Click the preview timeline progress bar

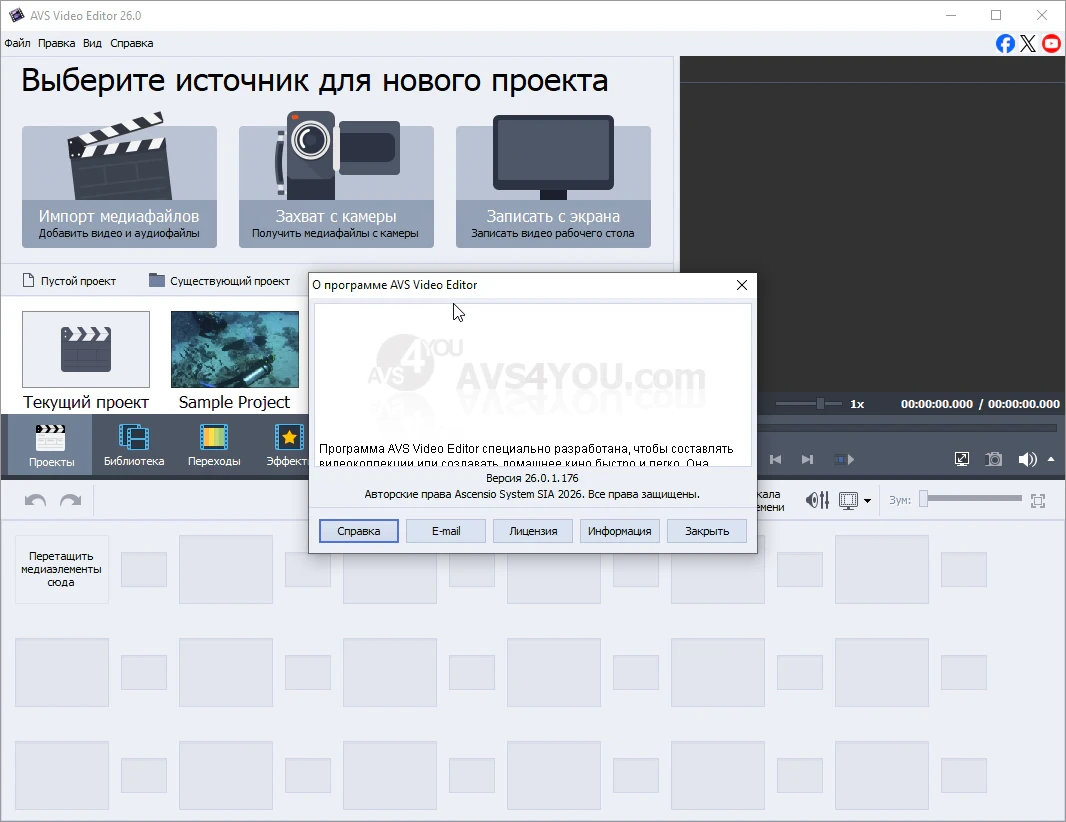tap(907, 428)
